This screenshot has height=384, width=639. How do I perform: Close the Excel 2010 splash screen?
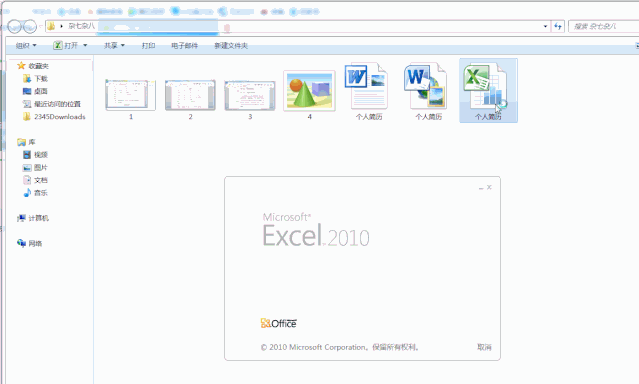tap(489, 187)
